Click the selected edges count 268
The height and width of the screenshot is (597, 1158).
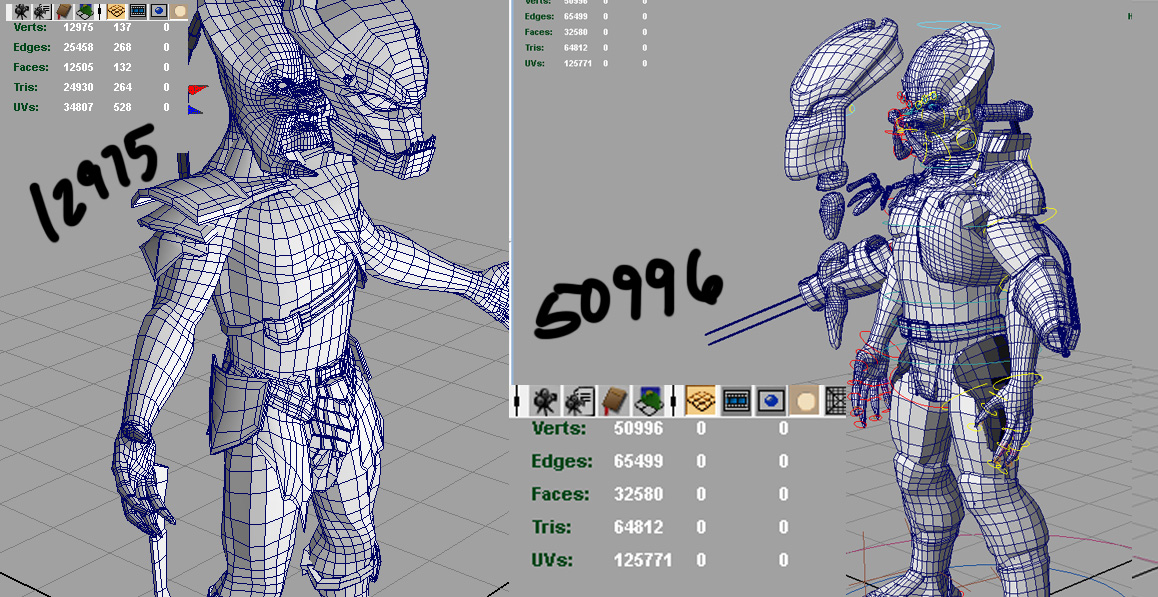(x=122, y=47)
